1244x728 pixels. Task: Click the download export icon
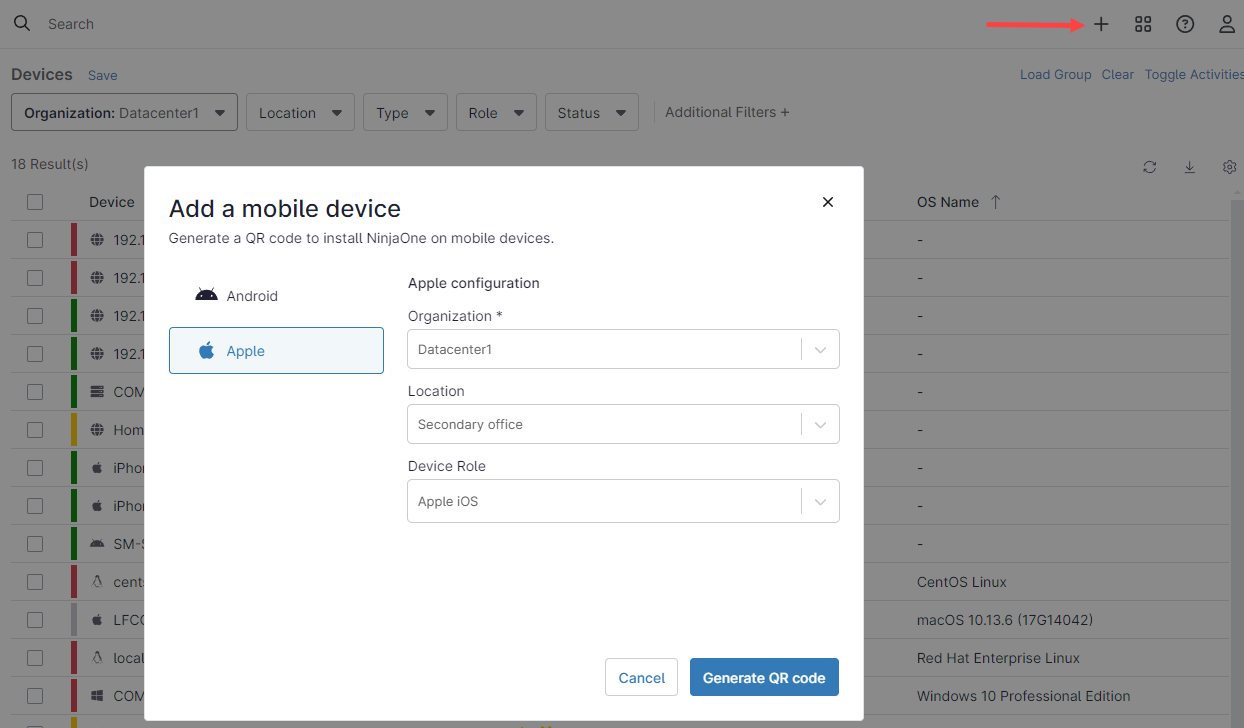pyautogui.click(x=1190, y=167)
